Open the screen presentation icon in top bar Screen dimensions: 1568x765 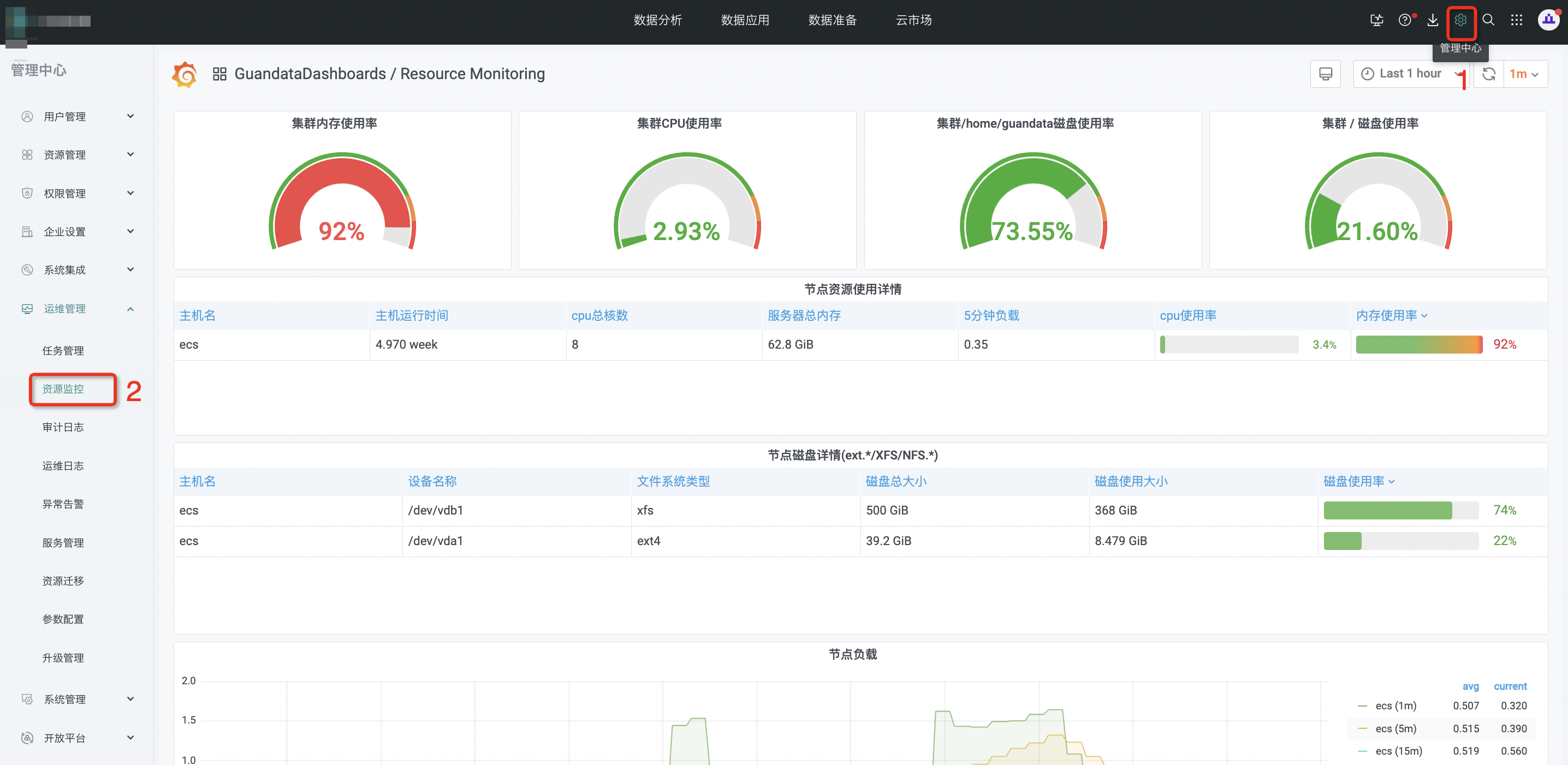(1376, 21)
